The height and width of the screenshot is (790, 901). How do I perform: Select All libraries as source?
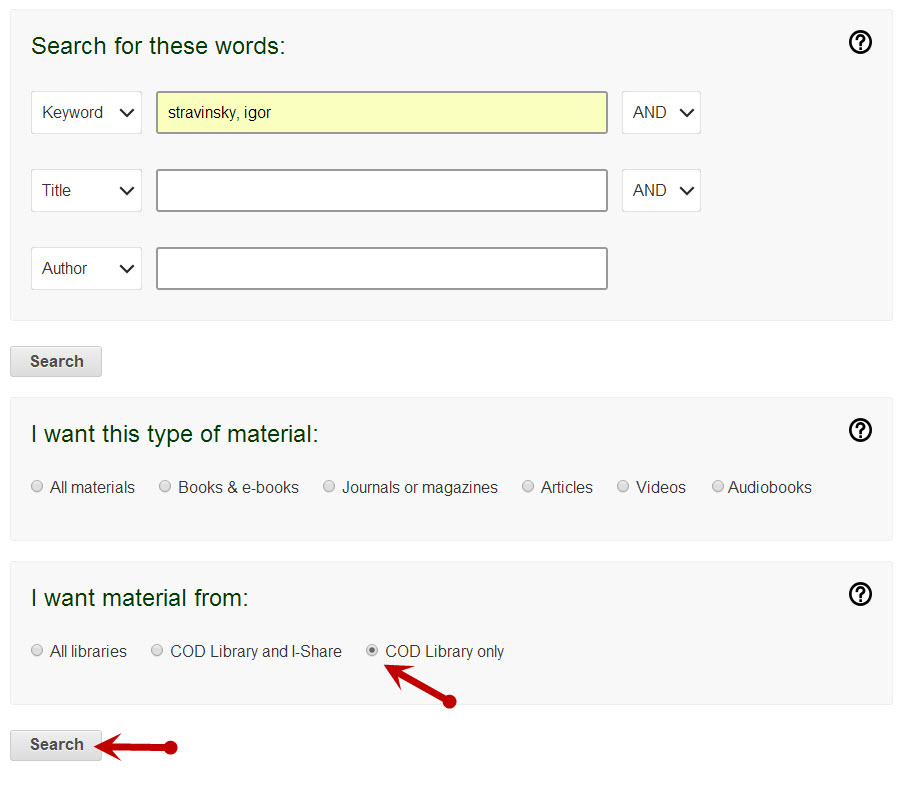click(38, 651)
